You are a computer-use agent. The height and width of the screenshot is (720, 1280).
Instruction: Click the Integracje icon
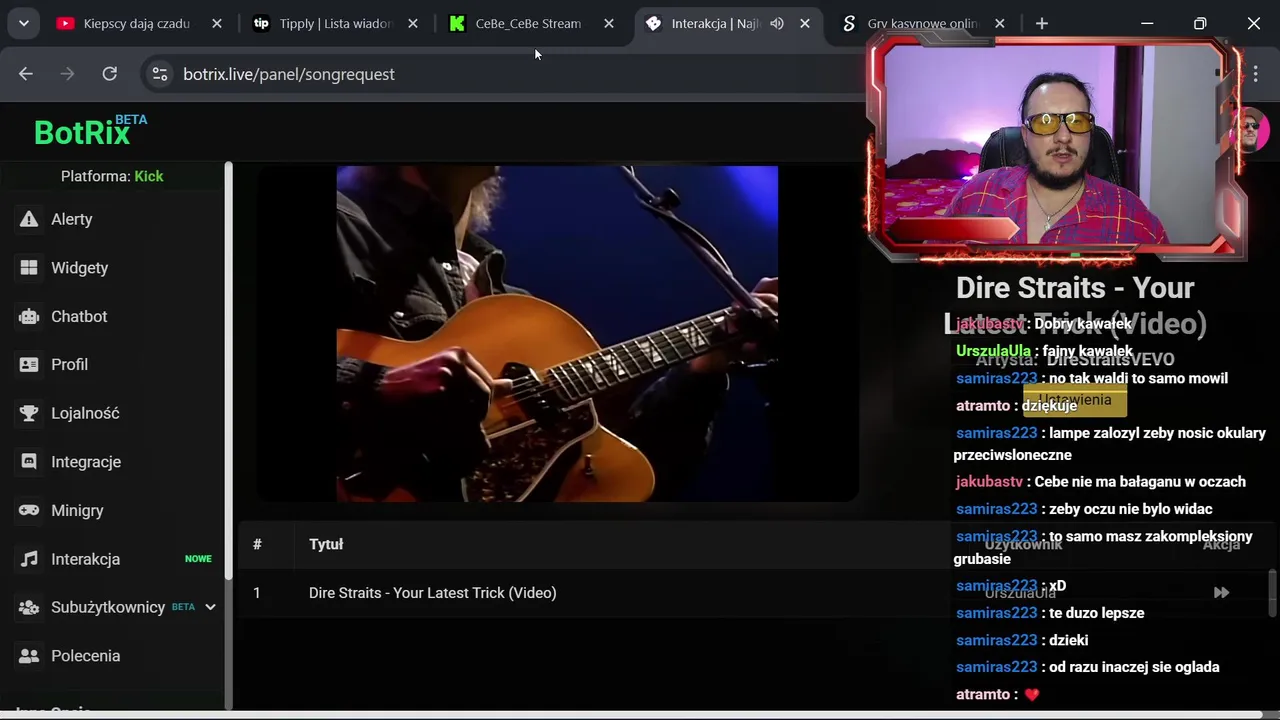pyautogui.click(x=29, y=462)
